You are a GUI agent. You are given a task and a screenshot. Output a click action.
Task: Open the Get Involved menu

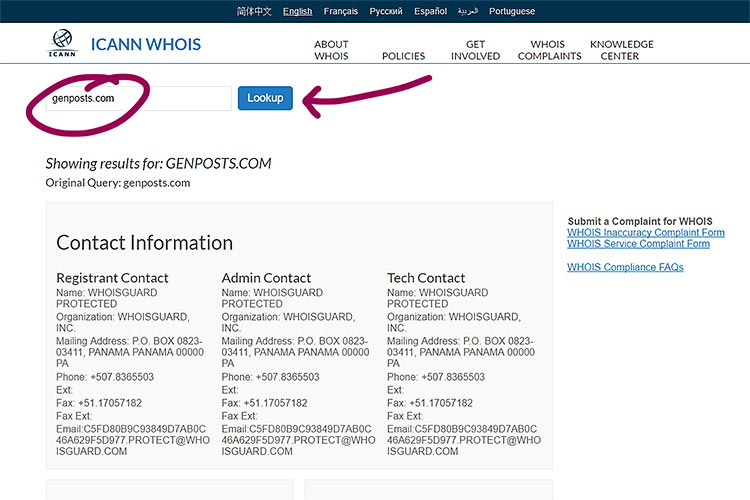click(x=475, y=50)
